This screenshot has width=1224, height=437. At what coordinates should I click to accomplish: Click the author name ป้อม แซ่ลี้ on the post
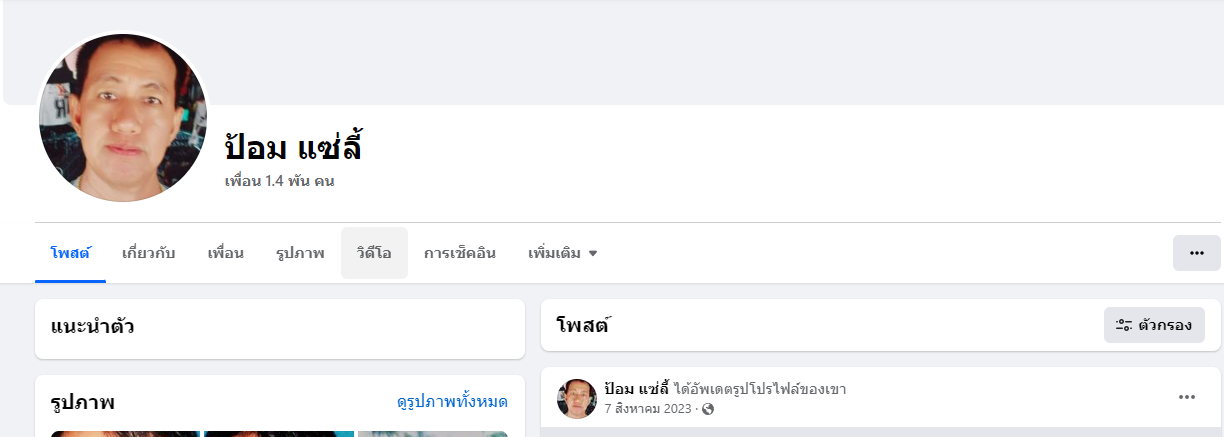(636, 389)
